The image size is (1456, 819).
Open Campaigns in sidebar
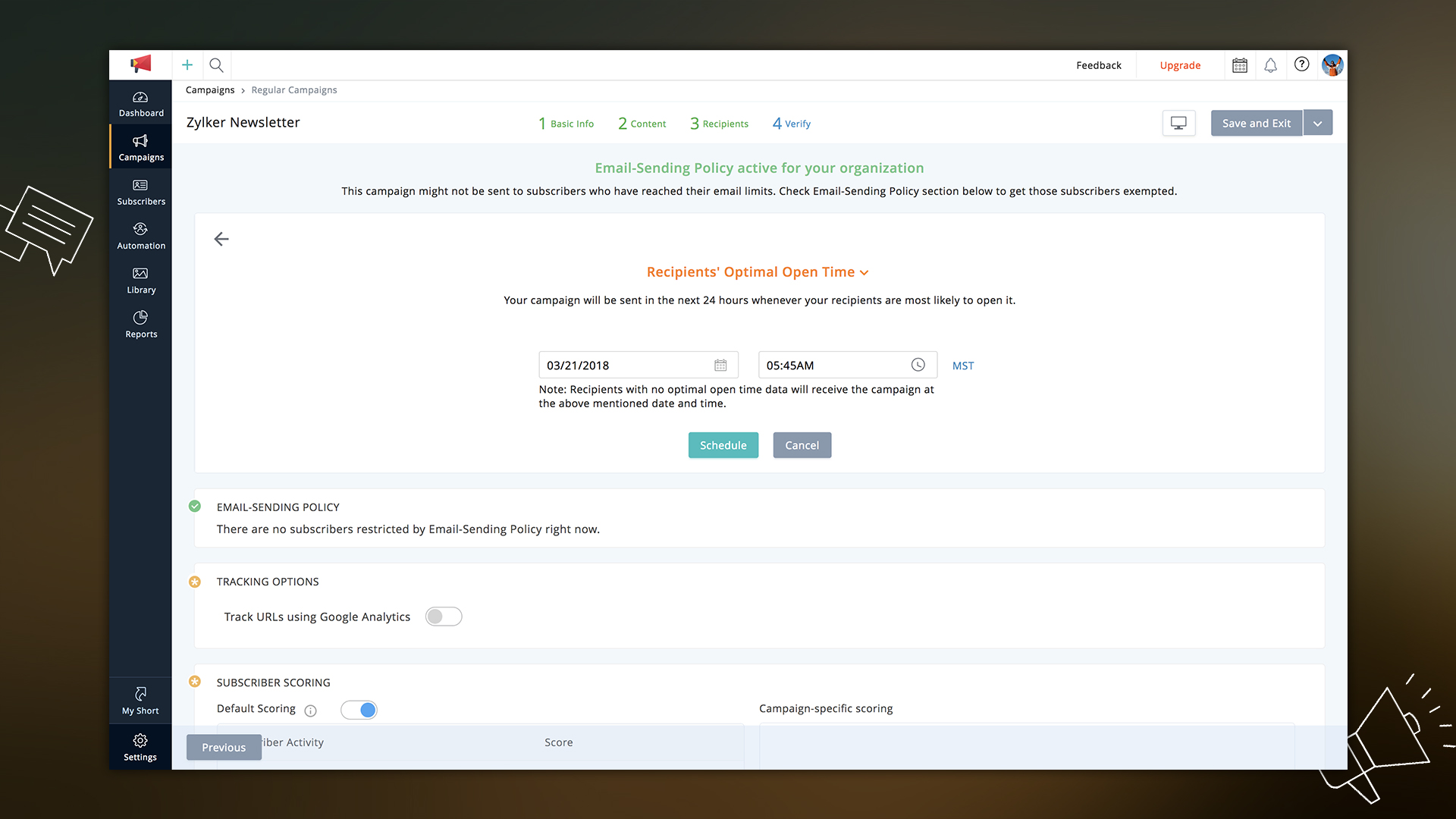coord(141,149)
